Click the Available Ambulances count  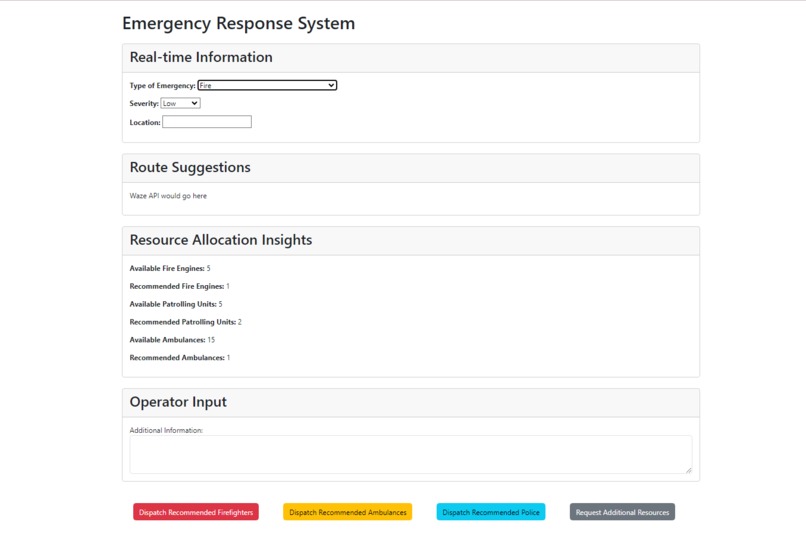click(211, 340)
